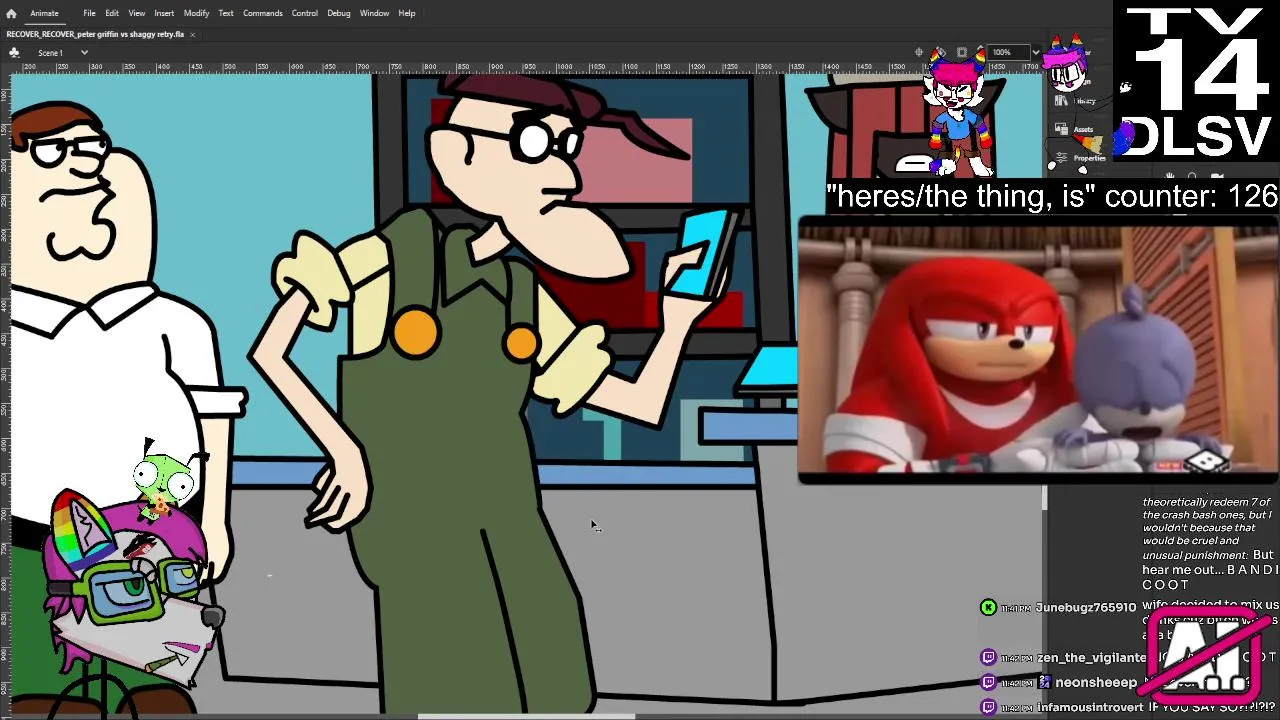This screenshot has width=1280, height=720.
Task: Expand the Scene 1 dropdown arrow
Action: tap(84, 52)
